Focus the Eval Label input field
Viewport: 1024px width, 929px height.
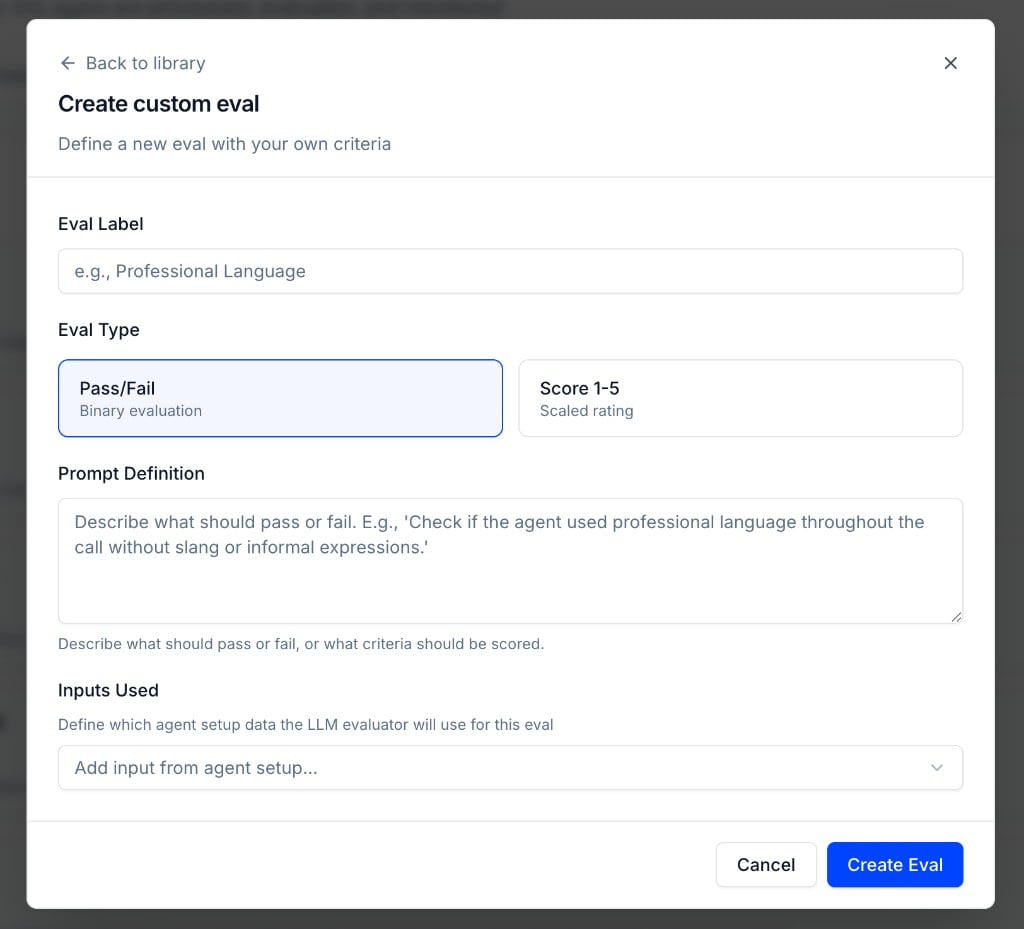(x=510, y=271)
